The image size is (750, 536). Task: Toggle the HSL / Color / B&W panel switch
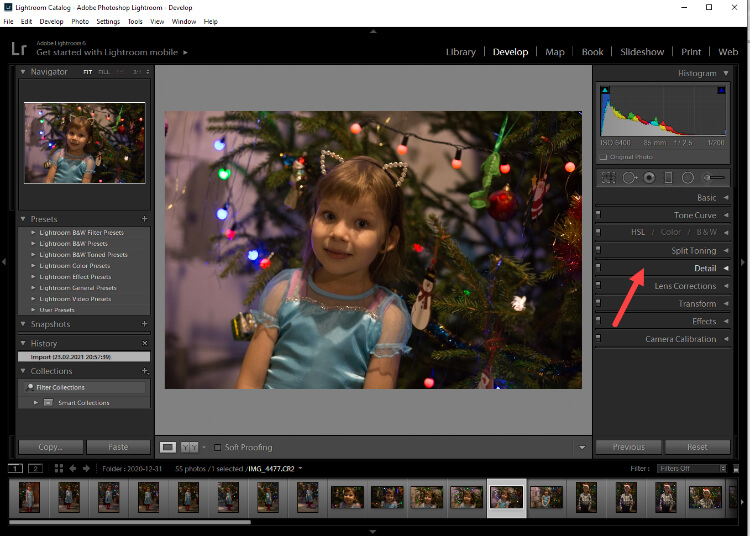pyautogui.click(x=598, y=232)
